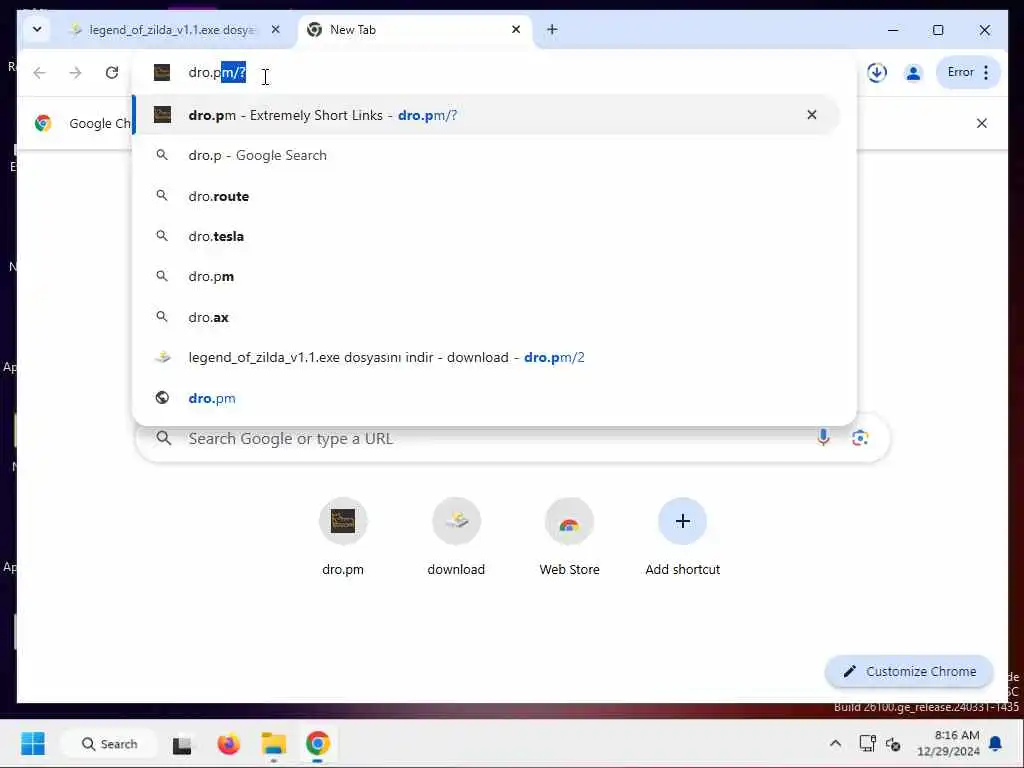This screenshot has height=768, width=1024.
Task: Close the New Tab tab
Action: [x=516, y=29]
